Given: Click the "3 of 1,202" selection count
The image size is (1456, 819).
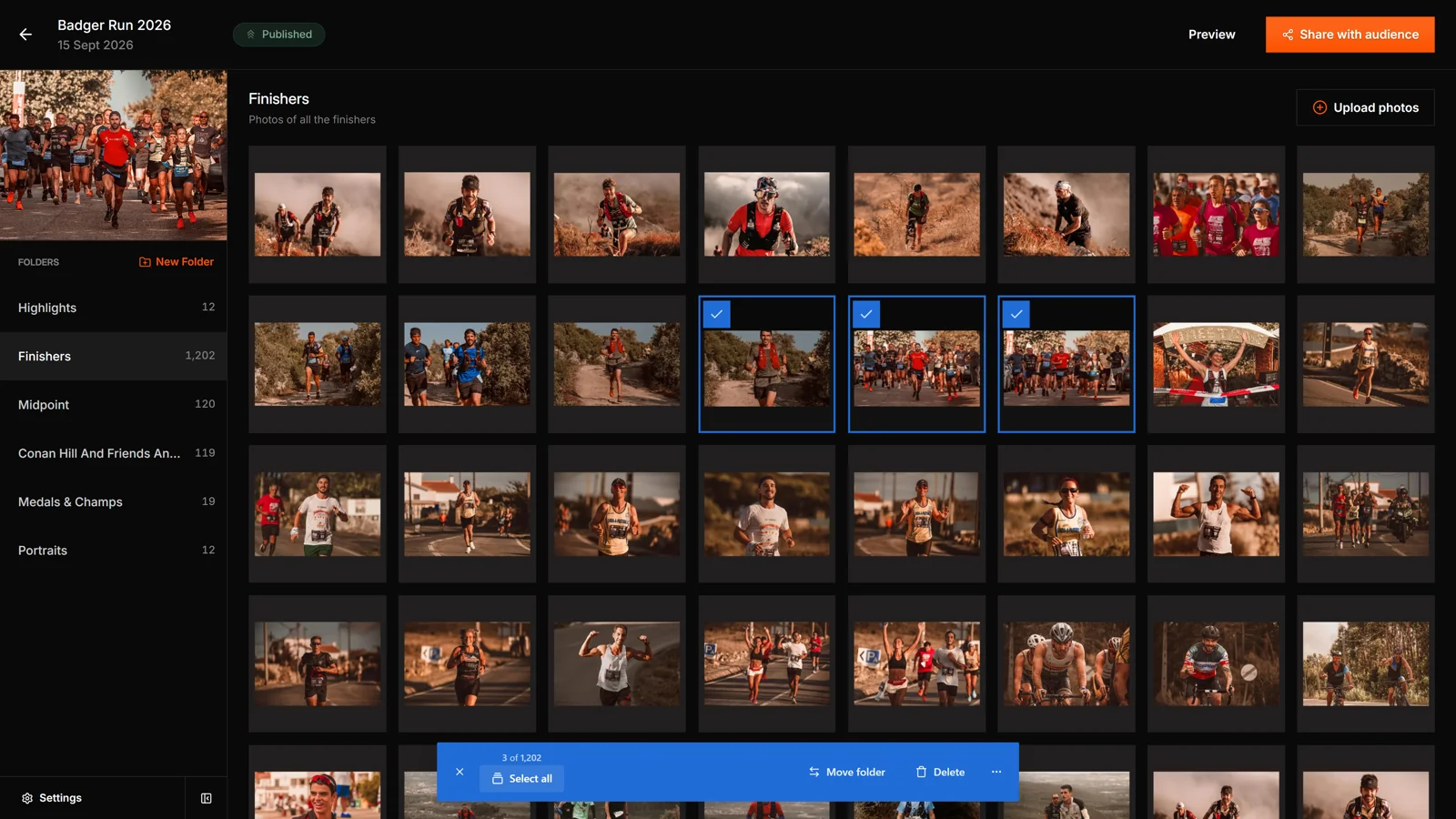Looking at the screenshot, I should click(521, 757).
